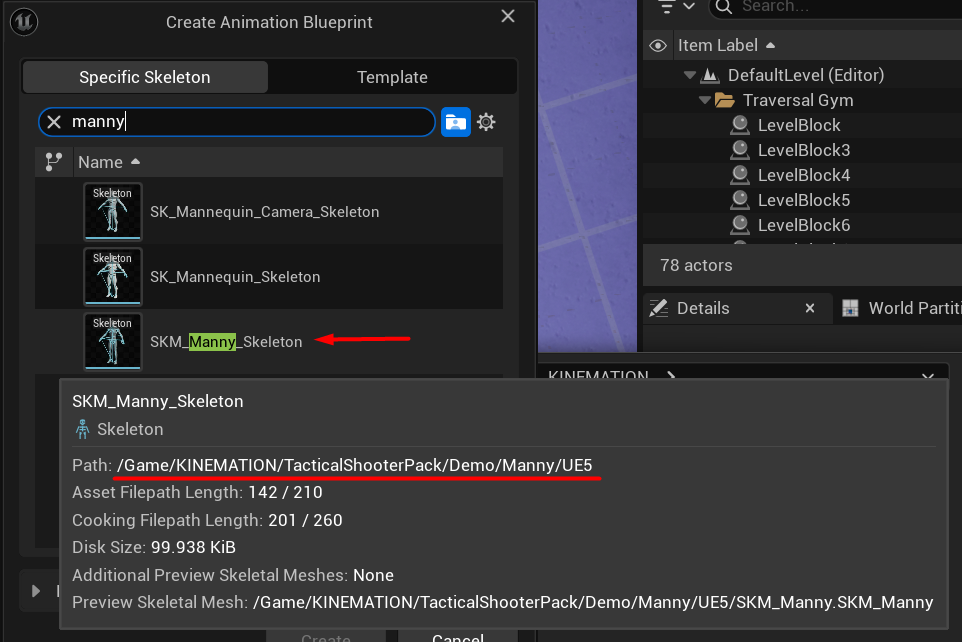Click the LevelBlock3 actor icon
Image resolution: width=962 pixels, height=642 pixels.
(x=740, y=150)
